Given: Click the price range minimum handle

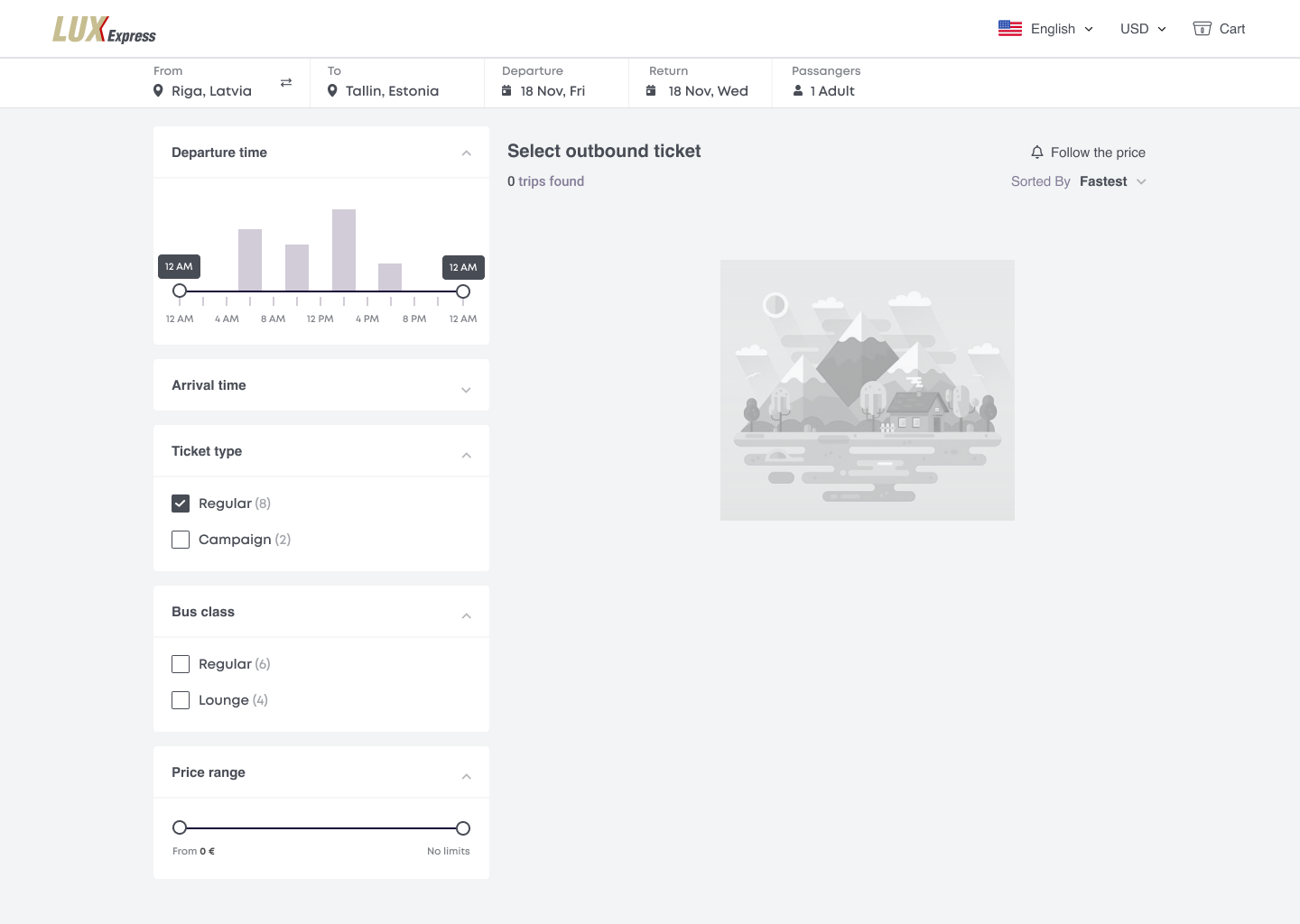Looking at the screenshot, I should (x=180, y=827).
